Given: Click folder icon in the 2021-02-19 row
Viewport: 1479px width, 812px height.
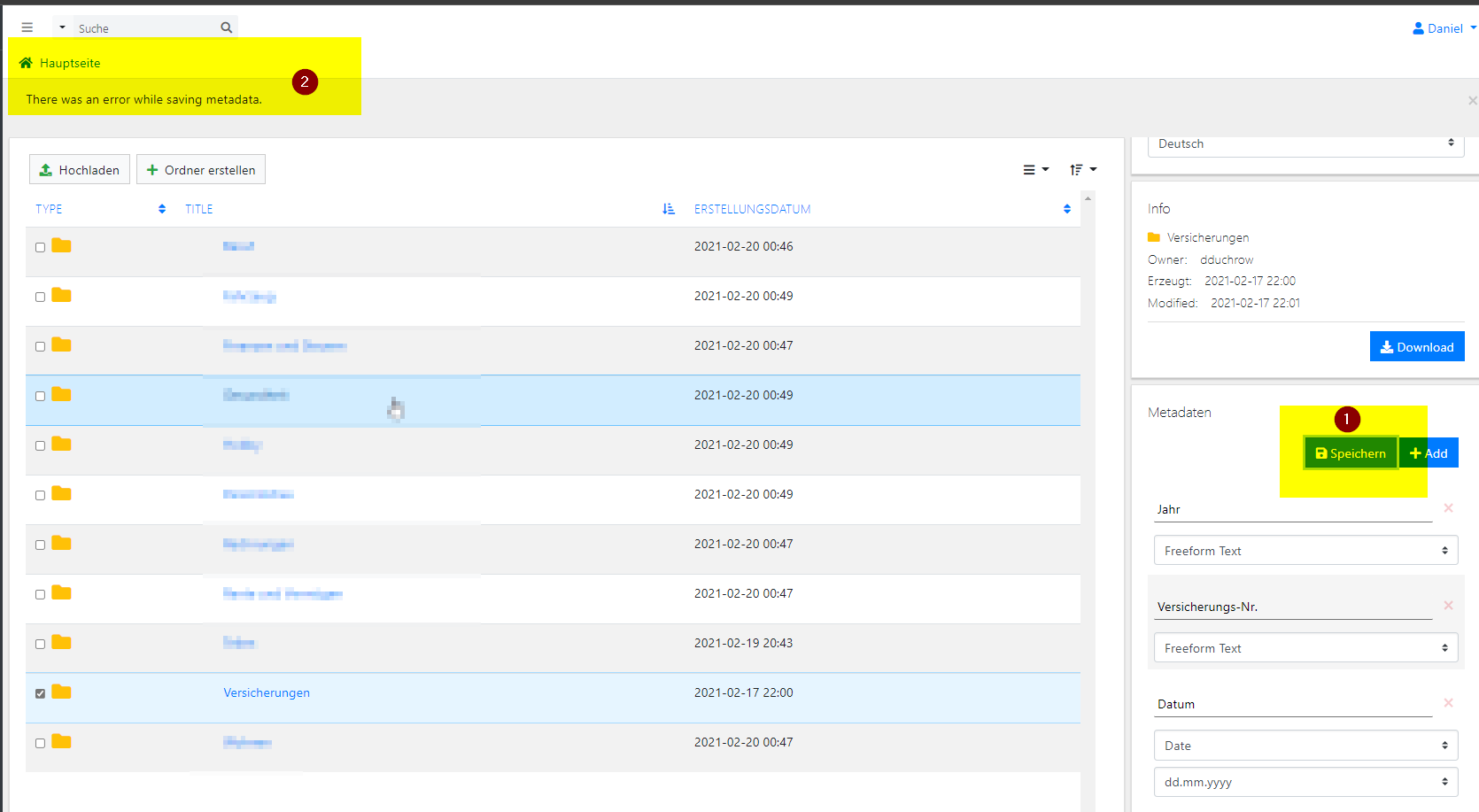Looking at the screenshot, I should pyautogui.click(x=61, y=642).
